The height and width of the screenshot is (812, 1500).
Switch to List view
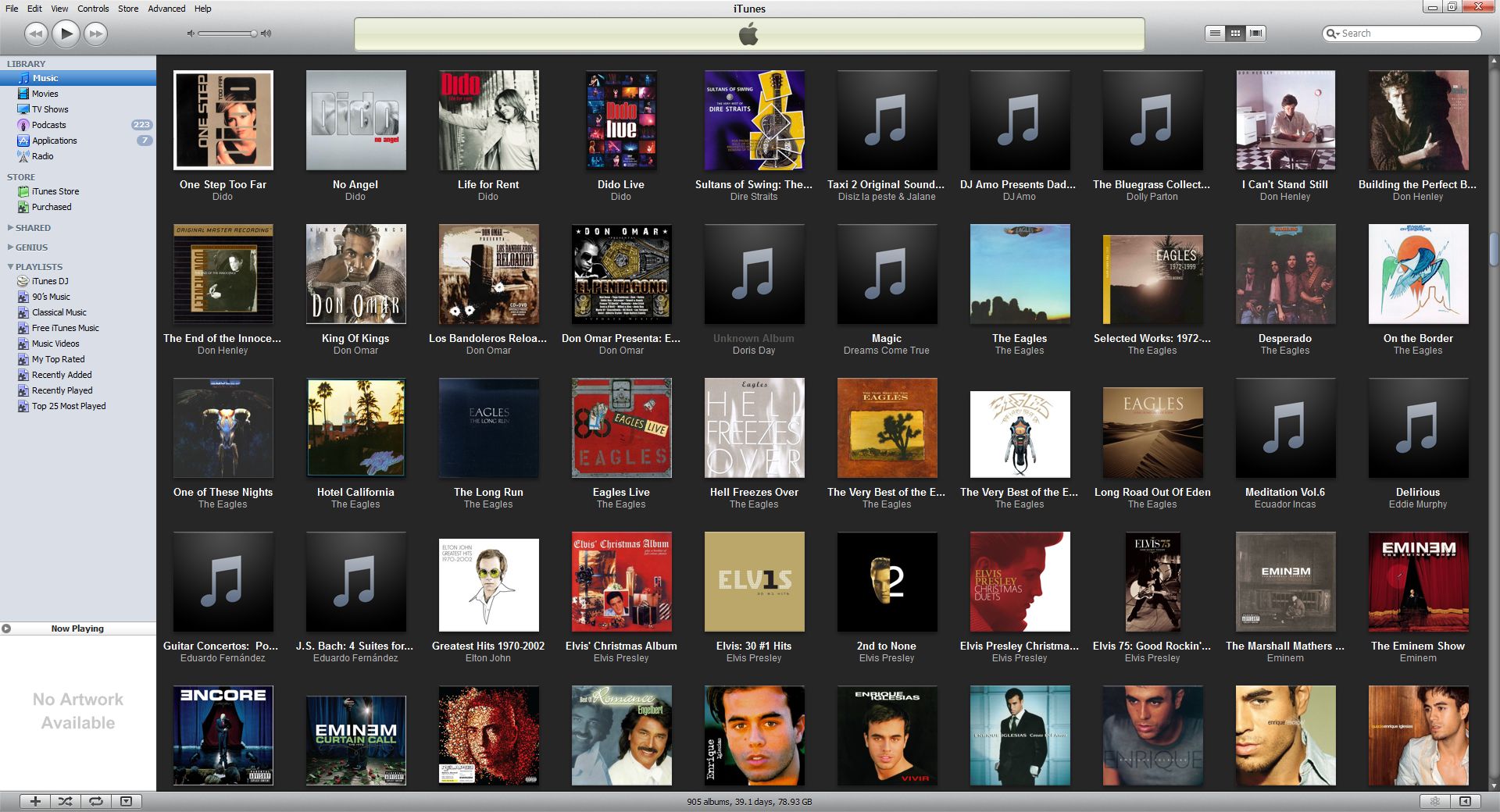point(1215,34)
